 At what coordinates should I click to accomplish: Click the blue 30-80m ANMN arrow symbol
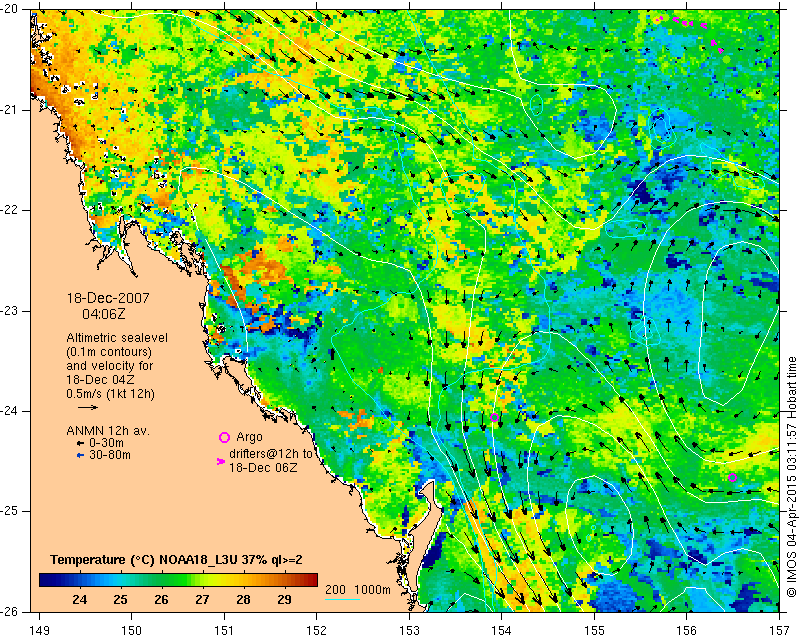point(80,455)
